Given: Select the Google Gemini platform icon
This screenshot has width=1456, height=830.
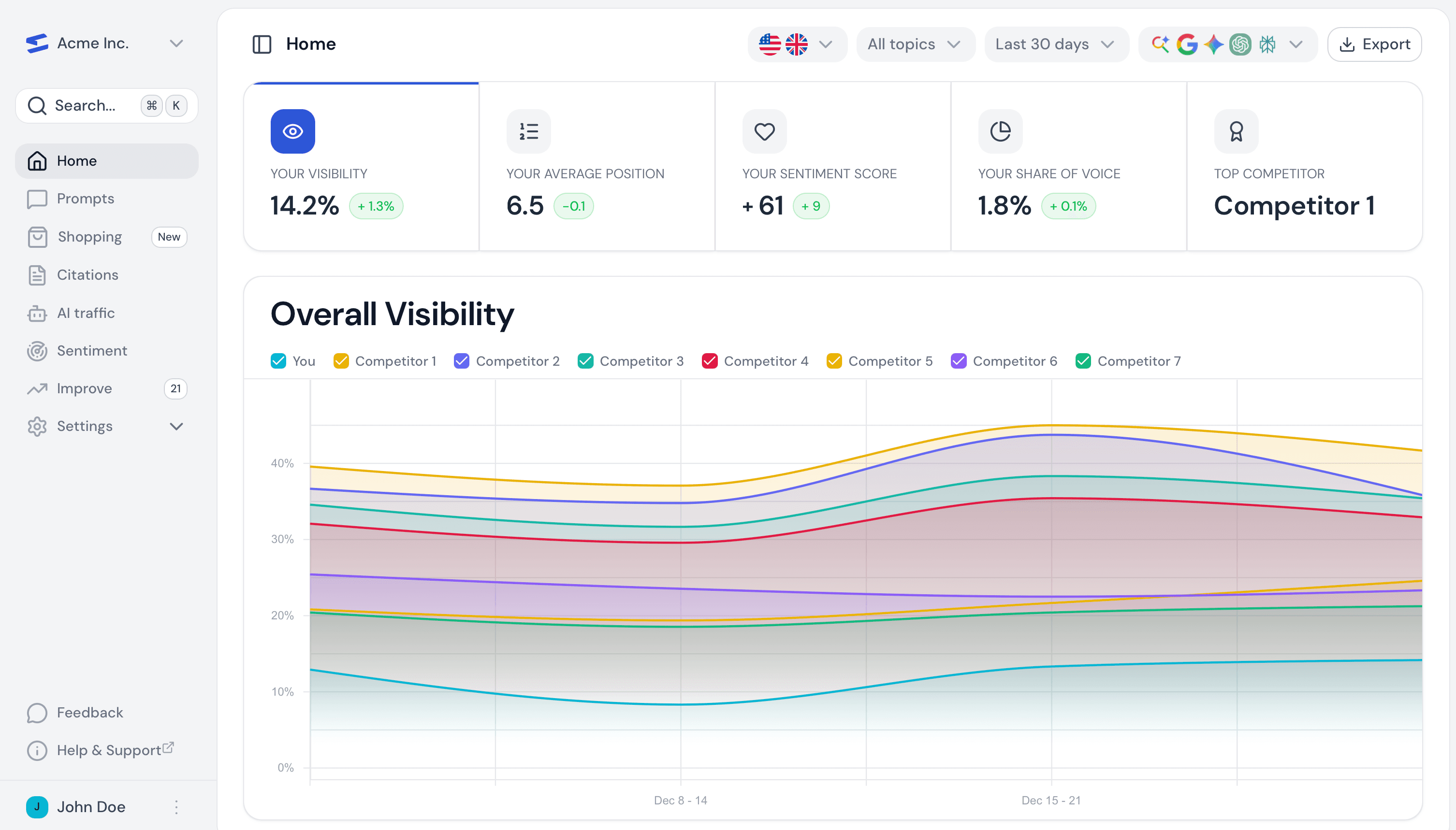Looking at the screenshot, I should [1214, 44].
